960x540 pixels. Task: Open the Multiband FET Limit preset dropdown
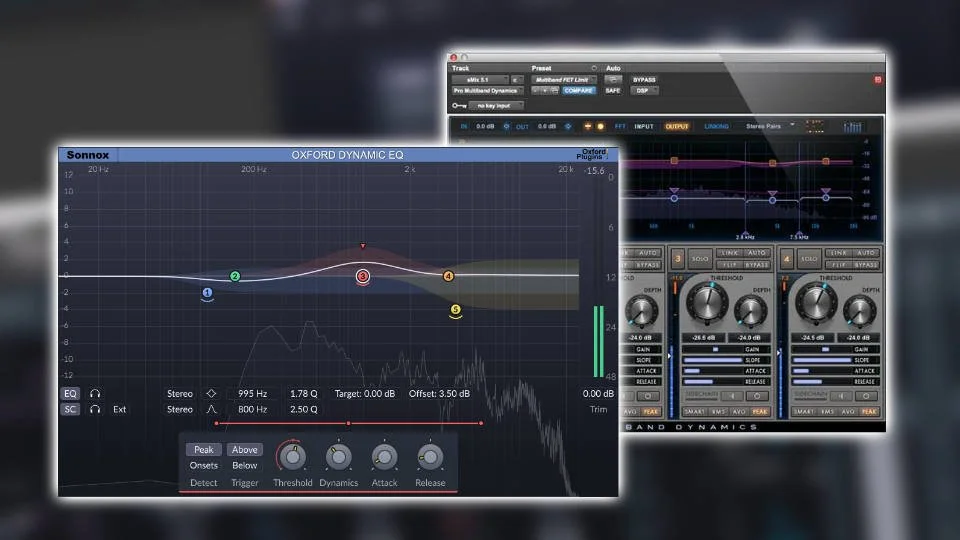click(x=563, y=80)
